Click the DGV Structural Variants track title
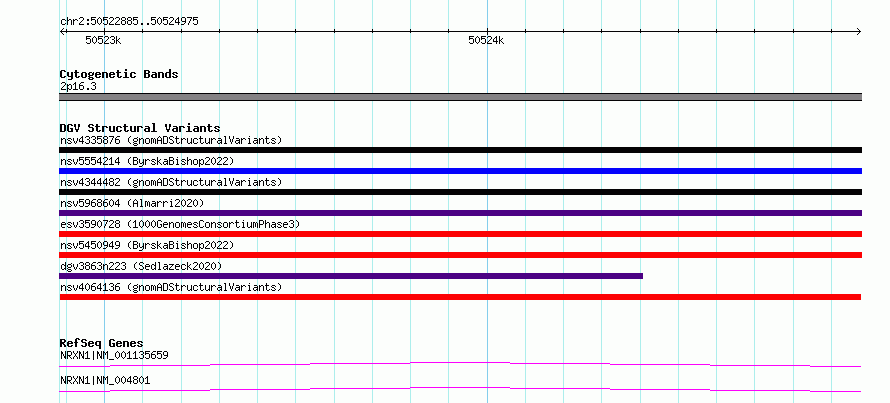 [140, 128]
